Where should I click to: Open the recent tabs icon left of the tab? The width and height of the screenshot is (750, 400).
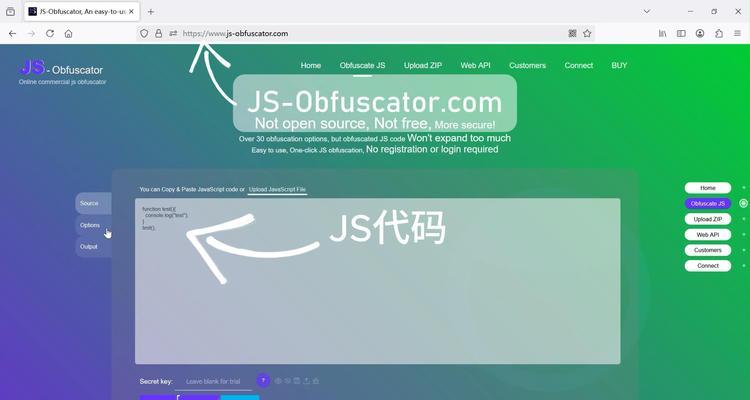pos(11,11)
